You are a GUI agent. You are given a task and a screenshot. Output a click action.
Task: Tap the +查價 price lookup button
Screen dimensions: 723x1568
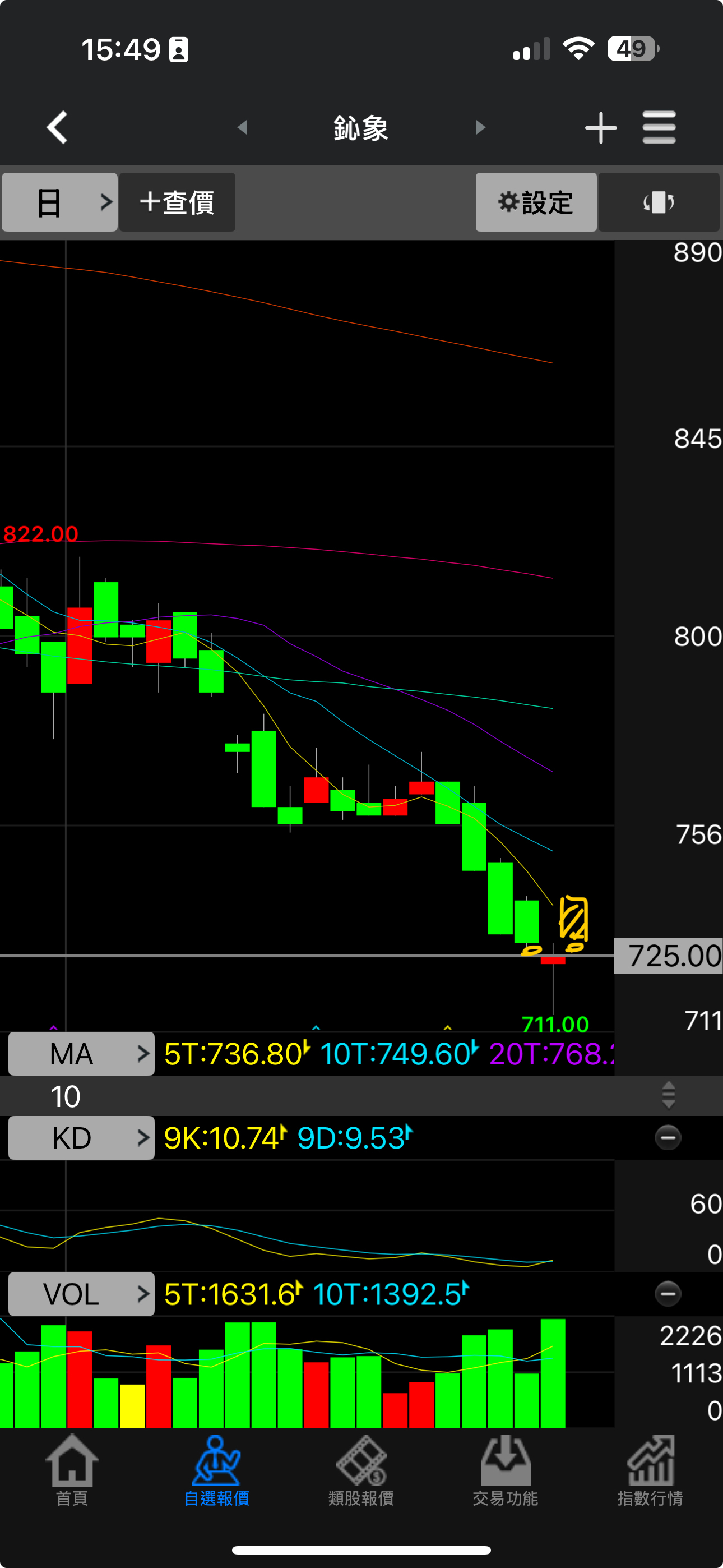[177, 202]
